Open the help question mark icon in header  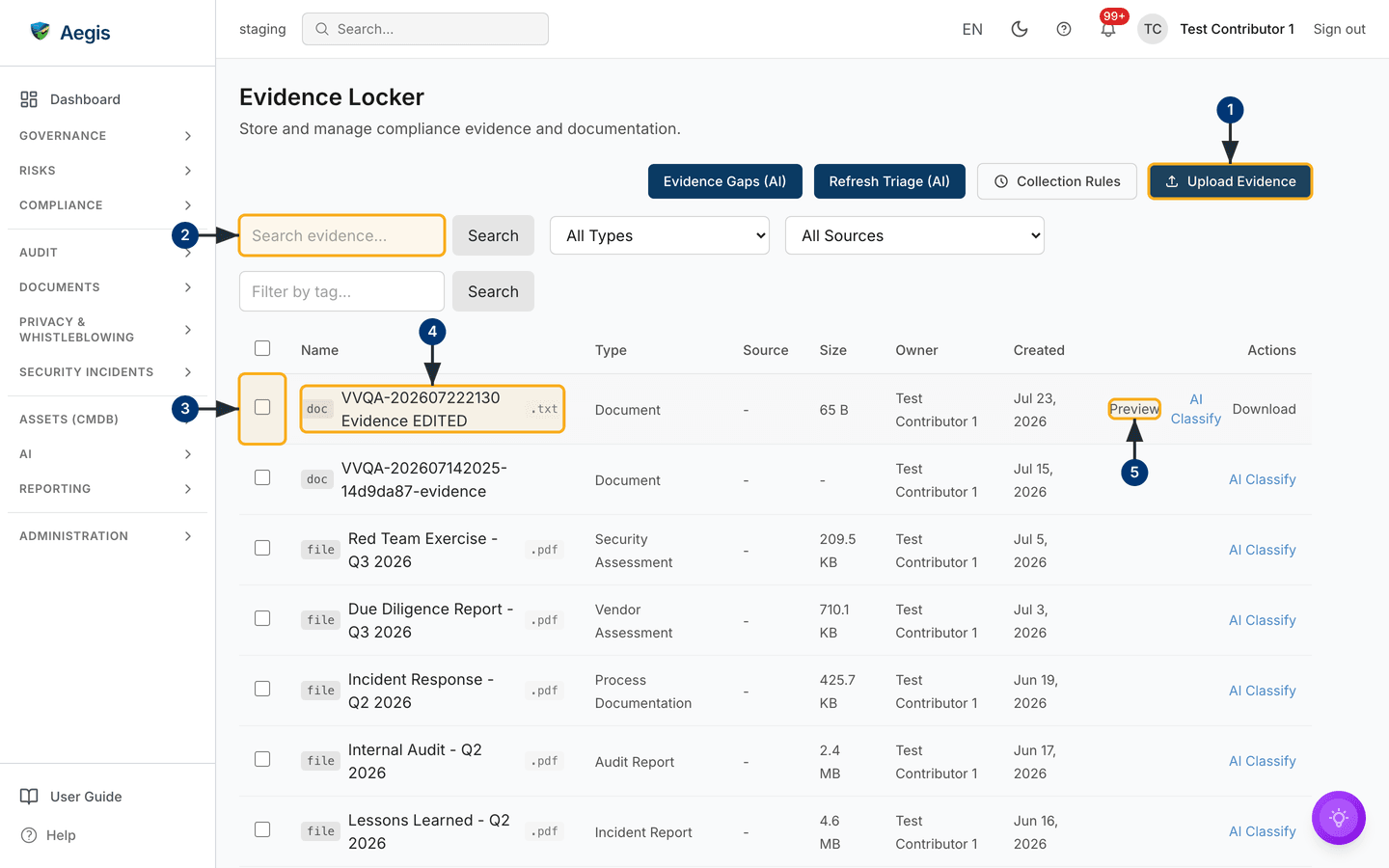pos(1063,29)
